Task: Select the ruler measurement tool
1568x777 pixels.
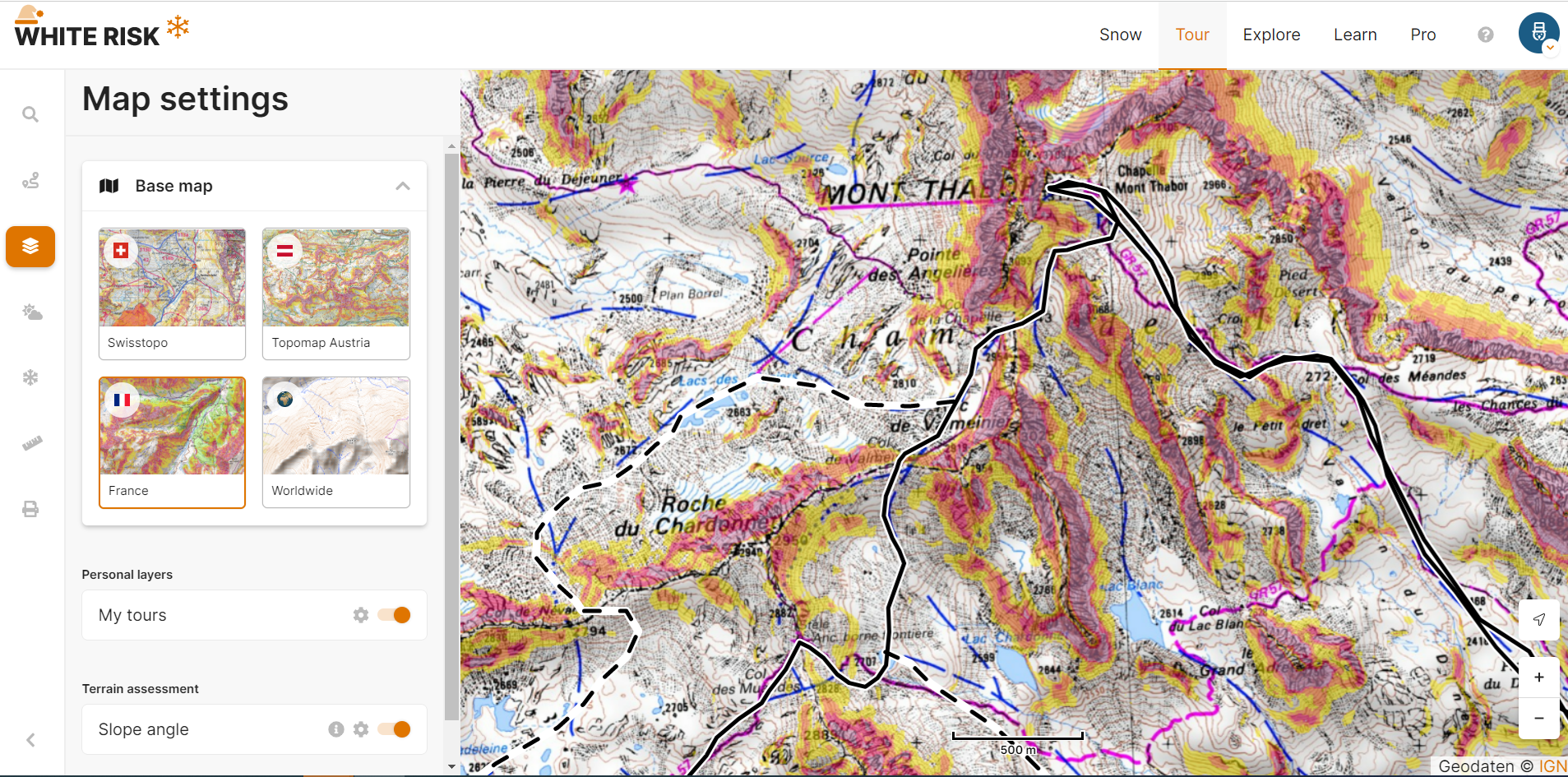Action: pos(31,444)
